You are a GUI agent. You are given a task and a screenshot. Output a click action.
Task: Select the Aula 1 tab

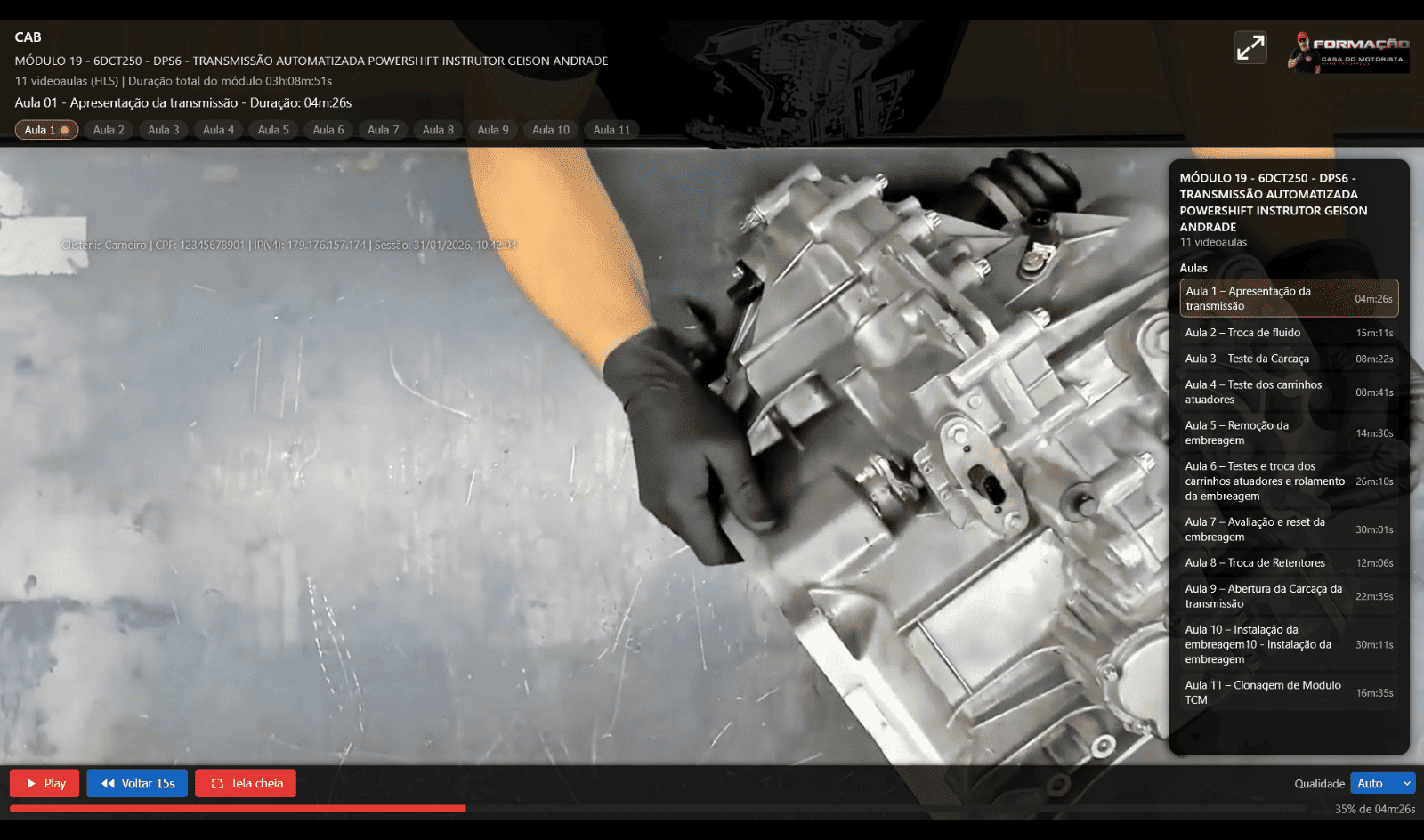pyautogui.click(x=46, y=130)
